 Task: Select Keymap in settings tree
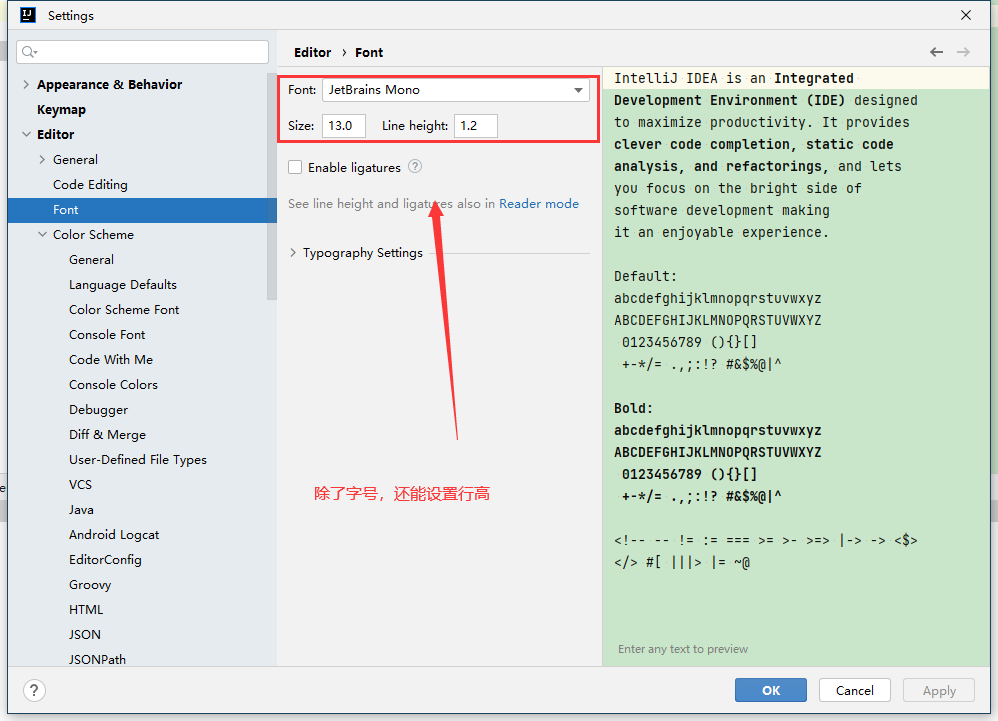pos(61,109)
